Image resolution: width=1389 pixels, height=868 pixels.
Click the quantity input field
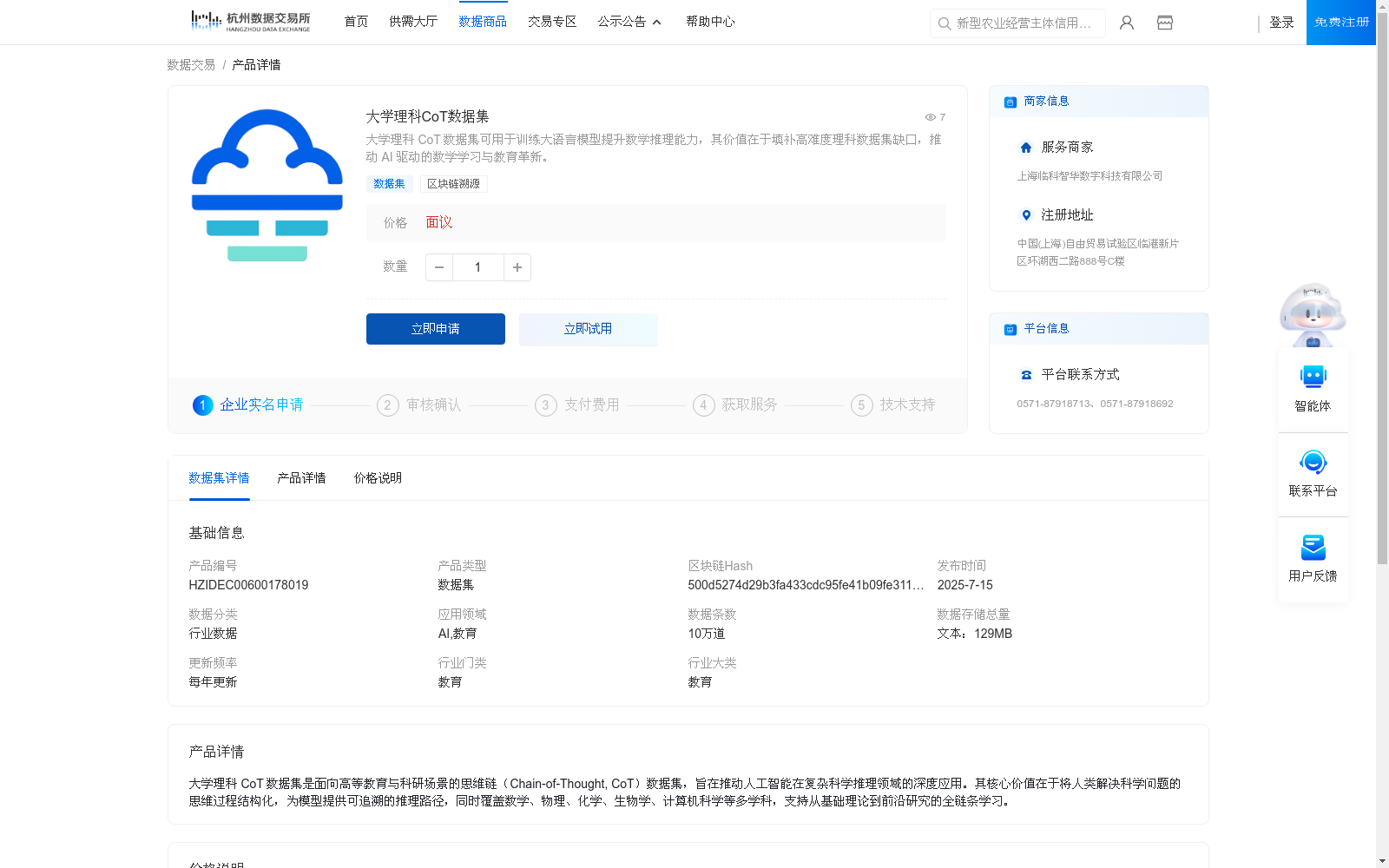478,267
